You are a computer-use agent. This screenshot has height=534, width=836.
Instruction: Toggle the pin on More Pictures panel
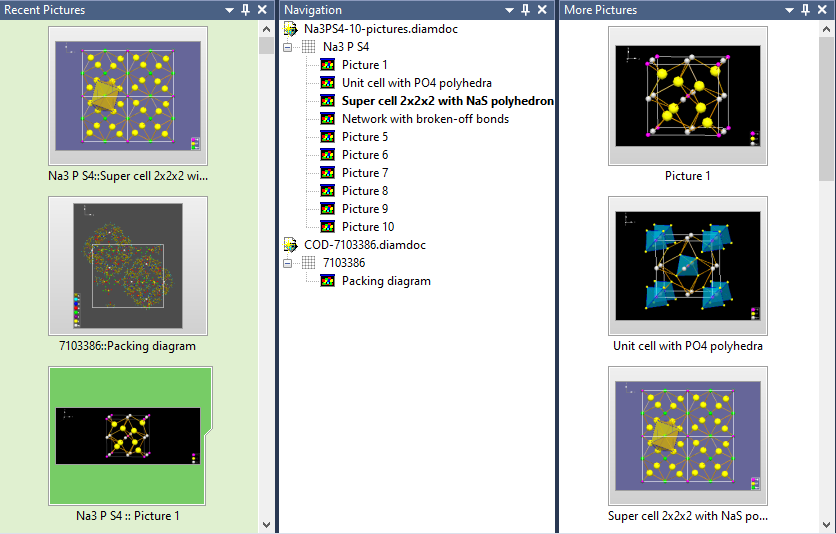click(806, 10)
